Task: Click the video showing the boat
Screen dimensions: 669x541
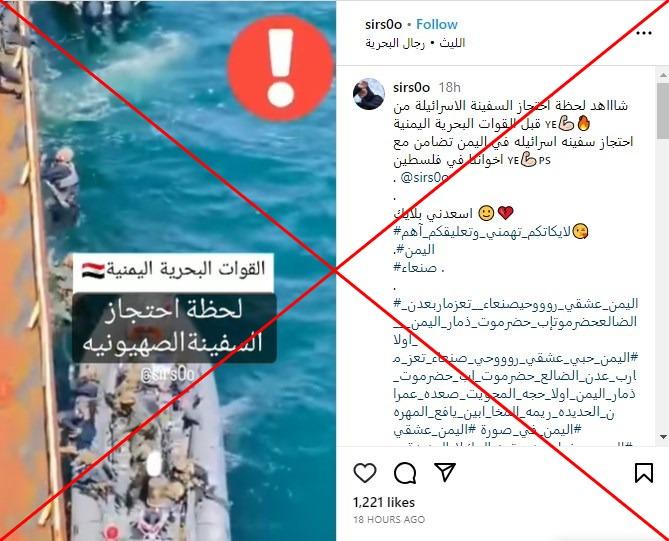Action: 168,270
